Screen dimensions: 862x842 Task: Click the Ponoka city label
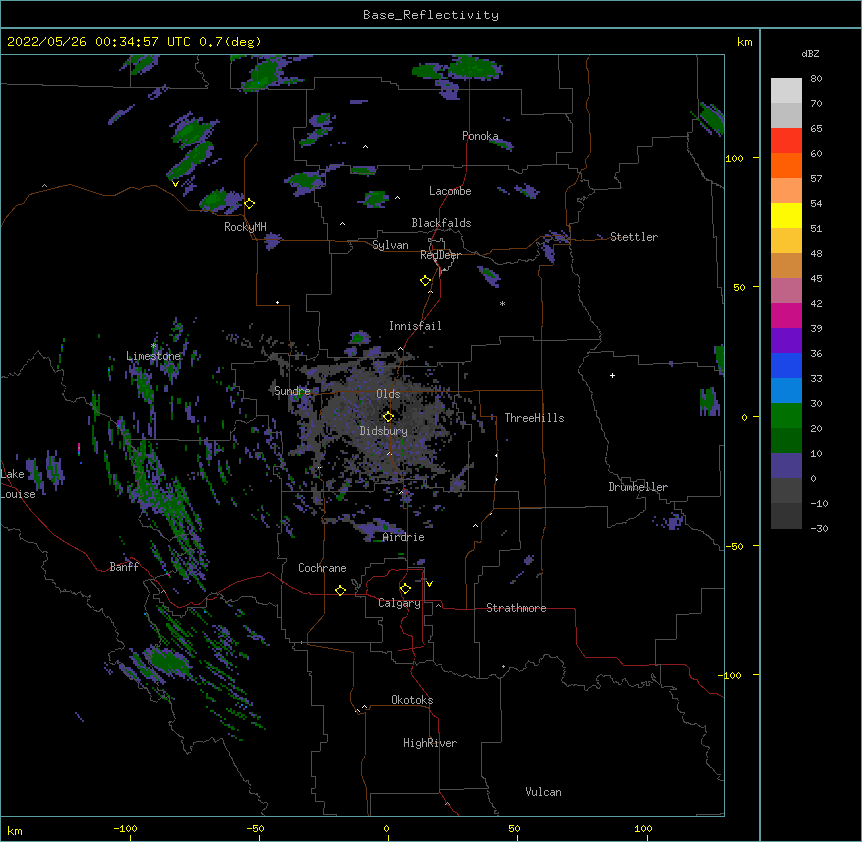click(480, 136)
